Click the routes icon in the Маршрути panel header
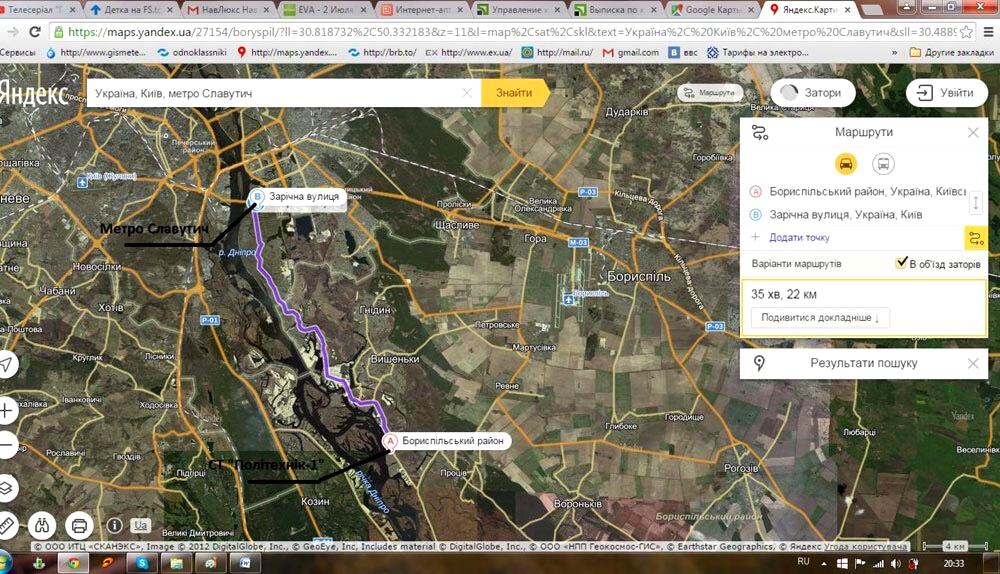1000x574 pixels. [760, 133]
